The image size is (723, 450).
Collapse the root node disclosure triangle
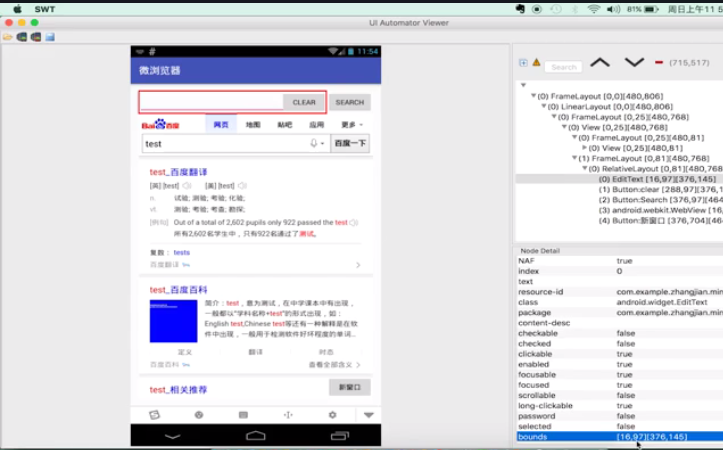(523, 85)
